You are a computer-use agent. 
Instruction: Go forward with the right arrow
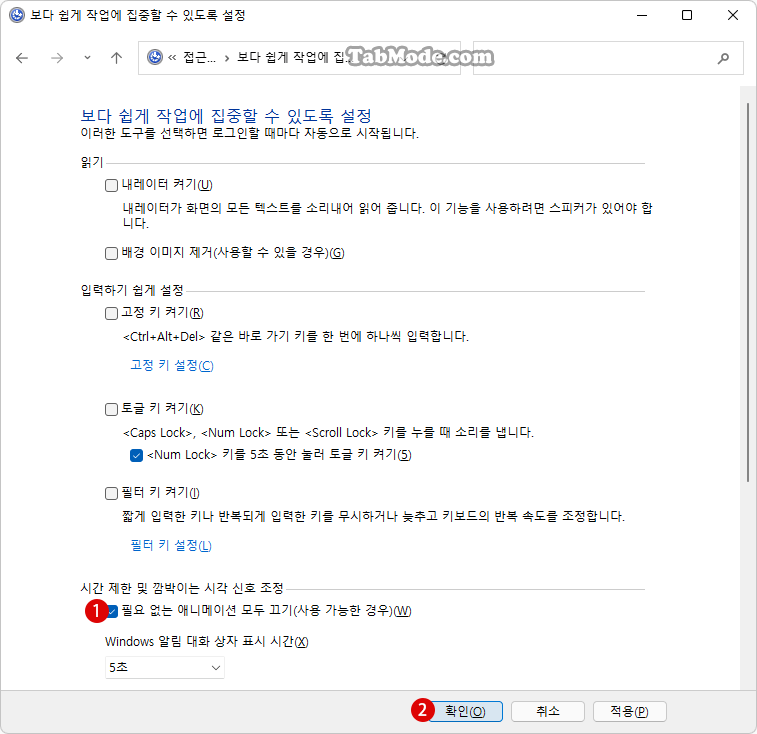(57, 58)
